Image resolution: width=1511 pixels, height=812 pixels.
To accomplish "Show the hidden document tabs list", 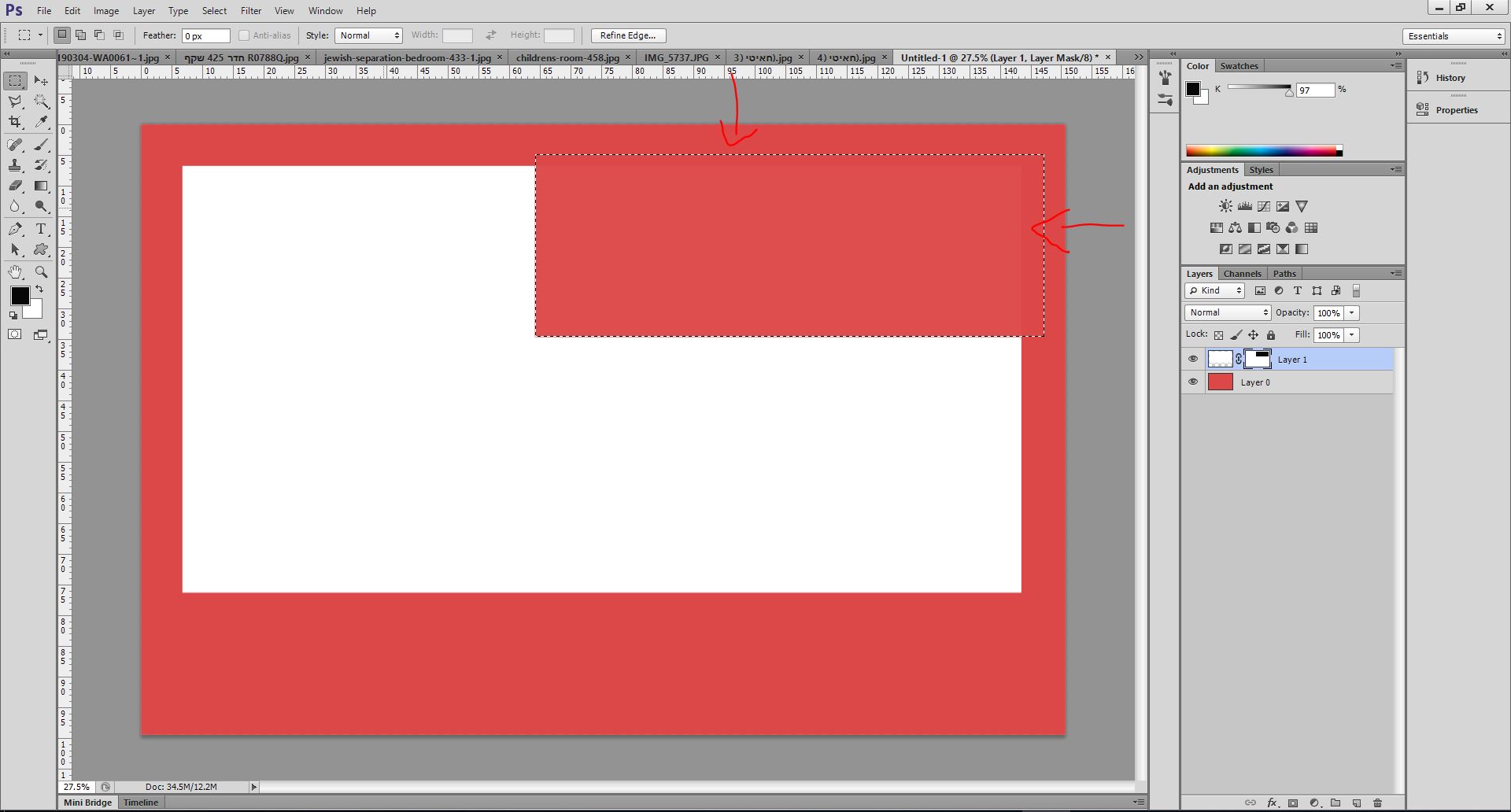I will tap(1139, 57).
